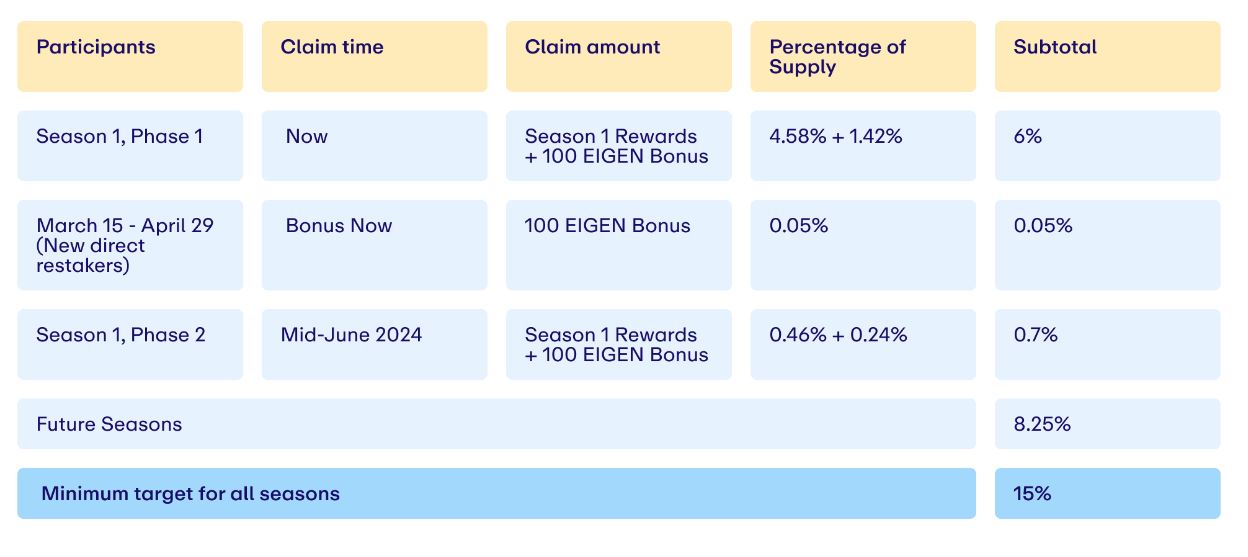This screenshot has width=1248, height=557.
Task: Select the Season 1, Phase 2 cell
Action: [130, 344]
